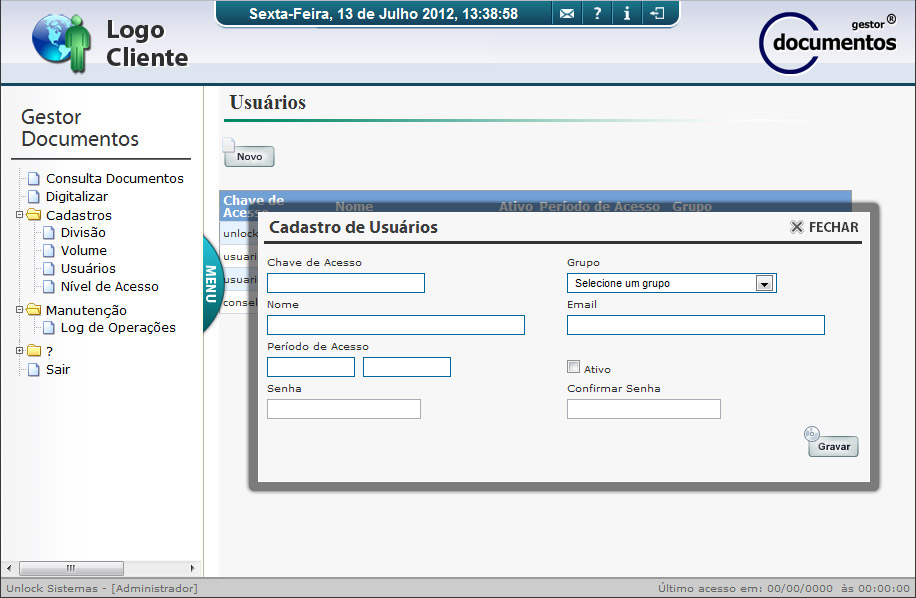Select Nível de Acesso menu item

(109, 287)
